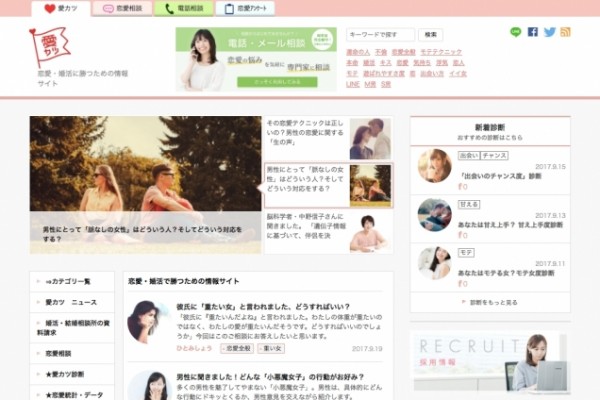The image size is (600, 400).
Task: Click the 愛カツ flag logo
Action: point(50,47)
